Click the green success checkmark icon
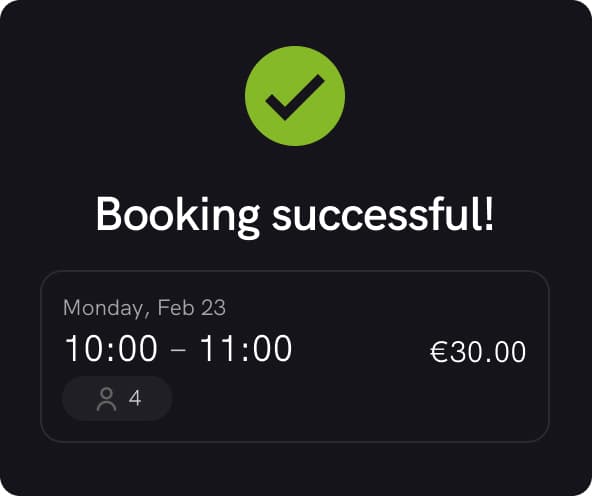 click(x=295, y=96)
